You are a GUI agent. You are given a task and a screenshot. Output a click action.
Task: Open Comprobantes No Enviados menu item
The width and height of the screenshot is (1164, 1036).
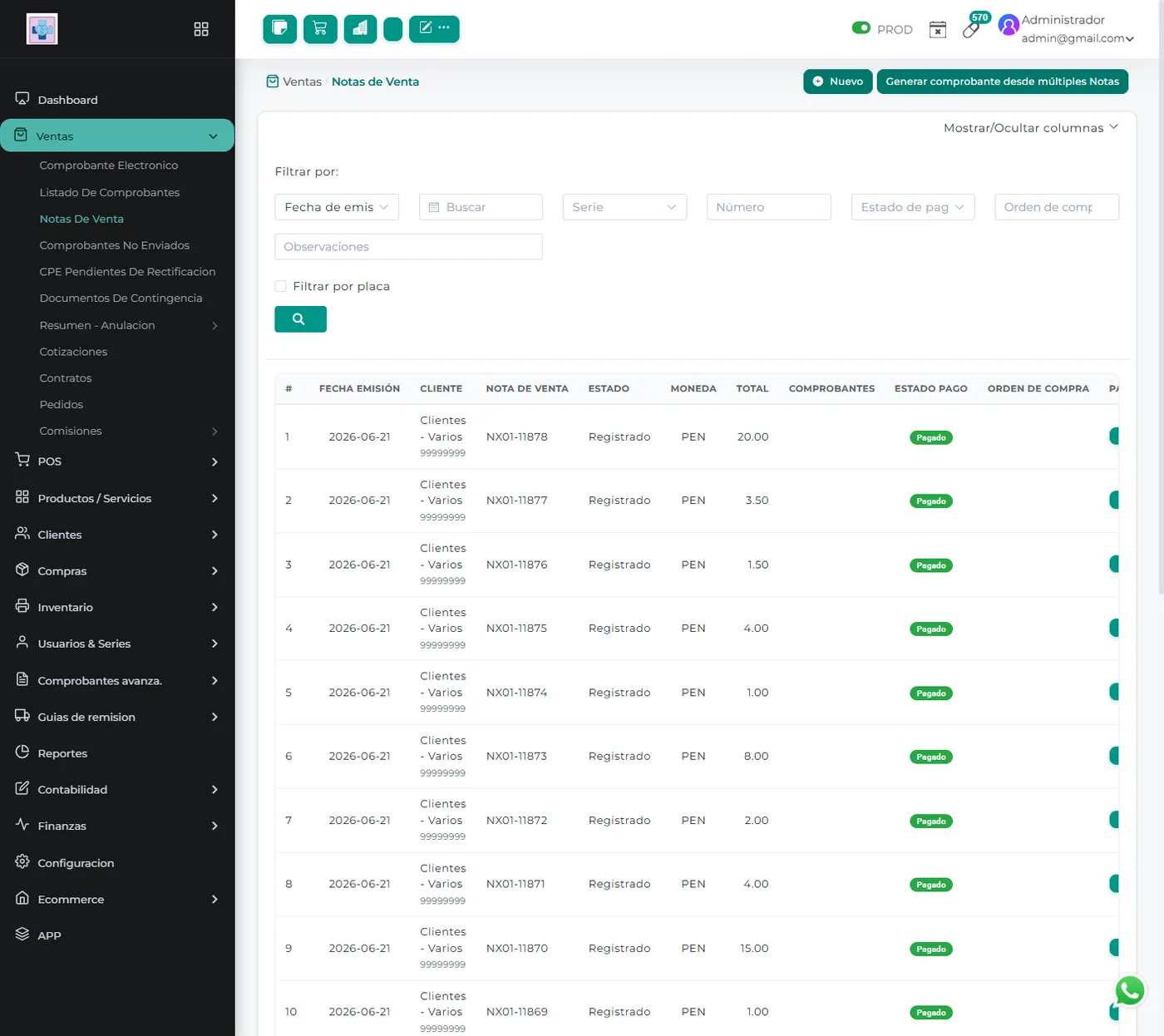point(115,245)
